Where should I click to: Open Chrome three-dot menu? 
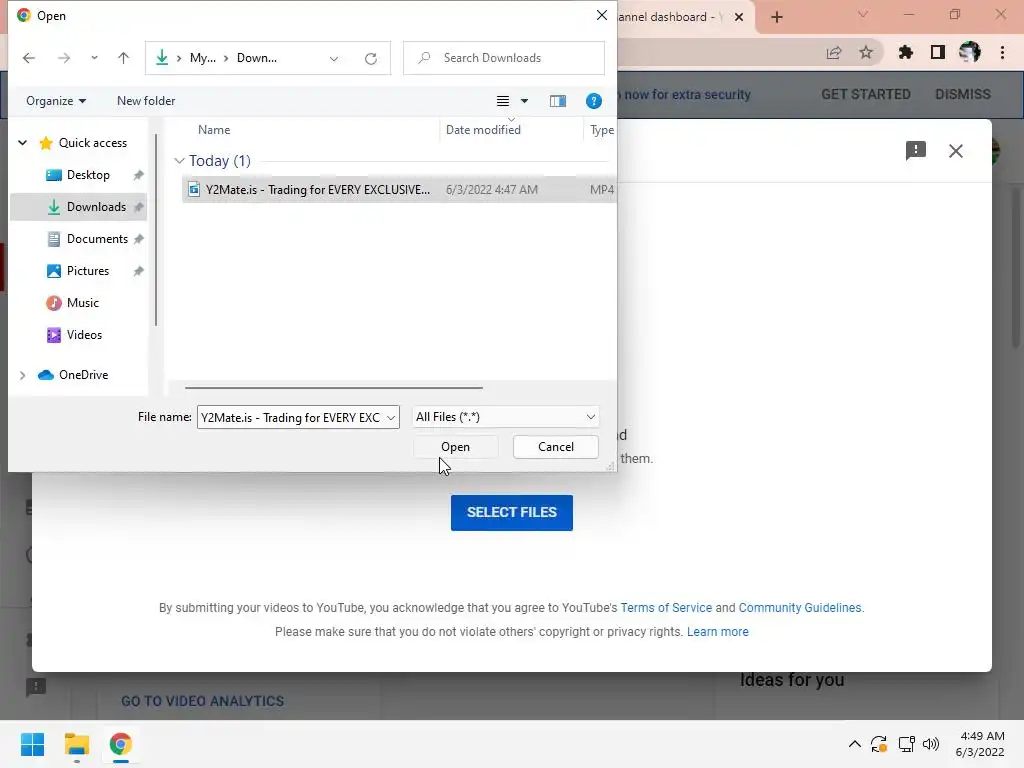tap(1002, 53)
